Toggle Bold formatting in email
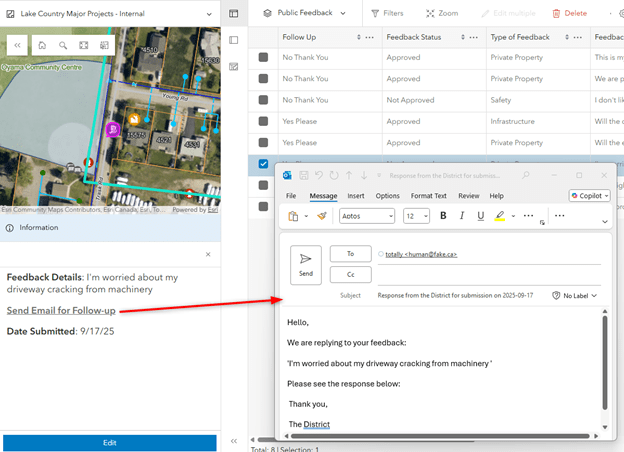 pos(443,216)
